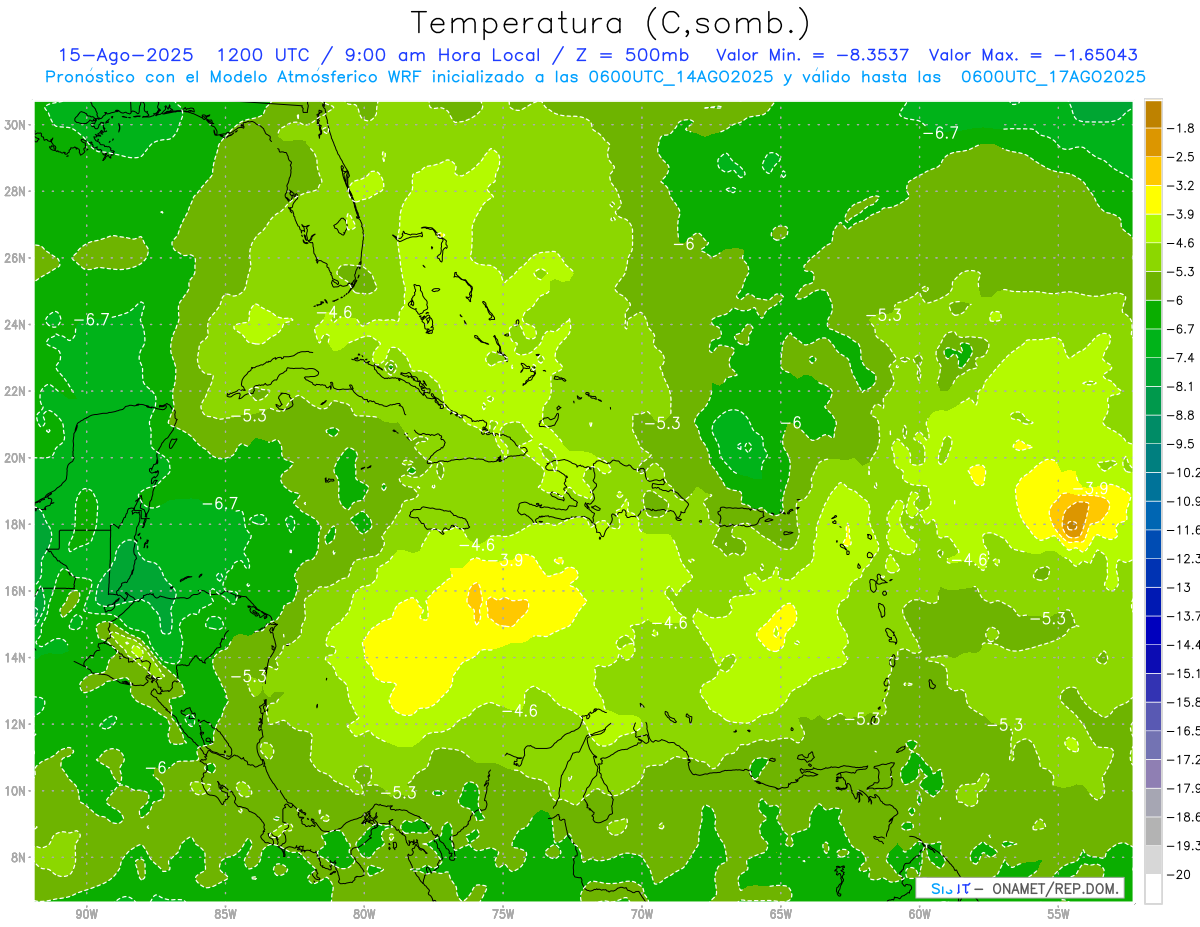The width and height of the screenshot is (1200, 927).
Task: Click the 'Valor Min. = -8.3537' text
Action: pos(813,55)
